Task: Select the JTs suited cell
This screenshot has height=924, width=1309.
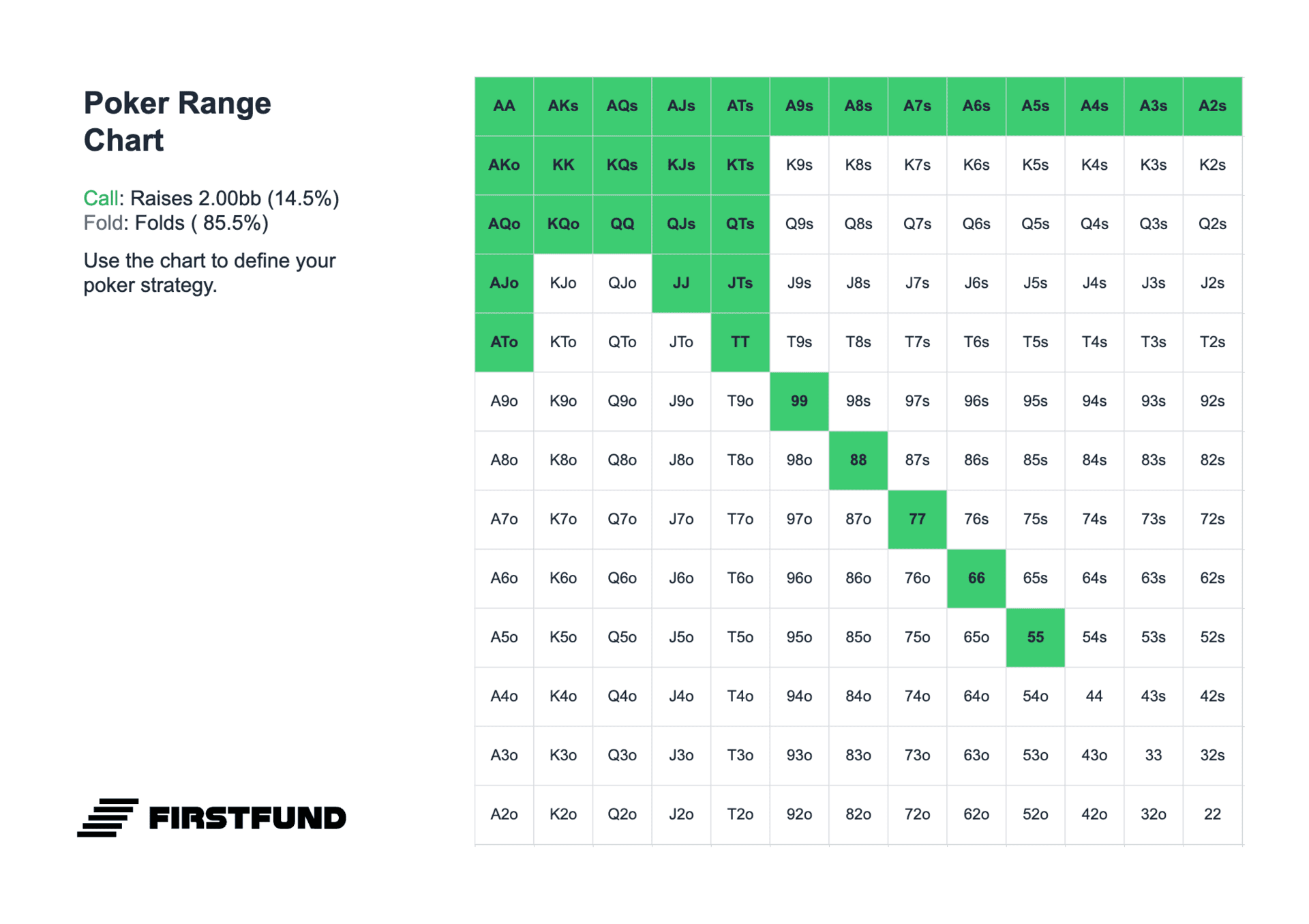Action: pos(740,283)
